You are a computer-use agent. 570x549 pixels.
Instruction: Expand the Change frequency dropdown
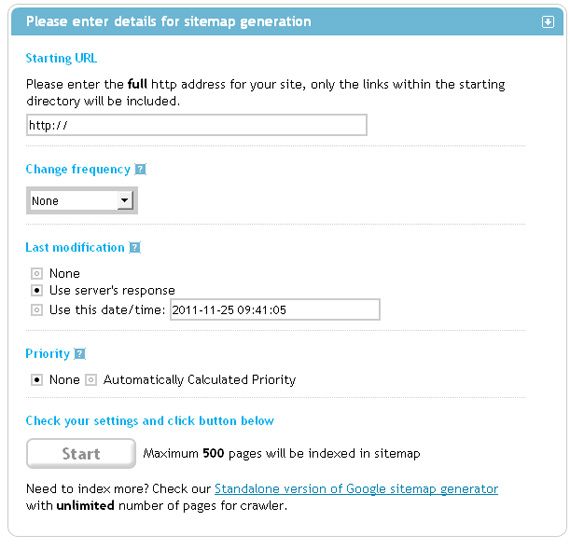pos(82,201)
